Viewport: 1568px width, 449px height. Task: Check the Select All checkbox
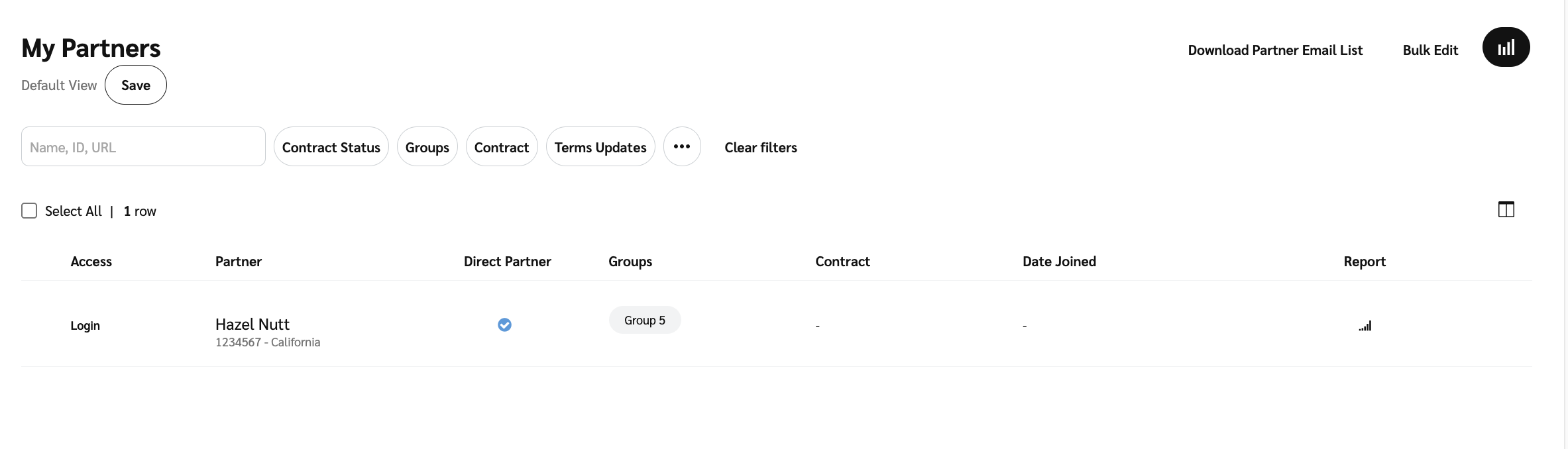[x=29, y=211]
